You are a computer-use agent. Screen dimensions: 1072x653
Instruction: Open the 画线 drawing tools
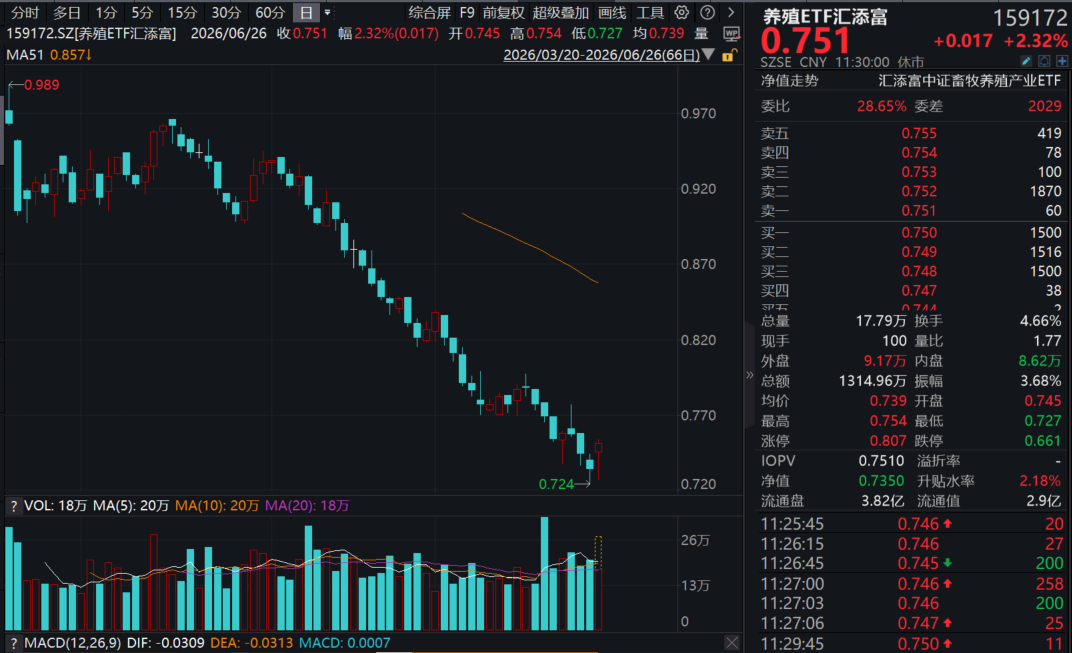tap(612, 12)
